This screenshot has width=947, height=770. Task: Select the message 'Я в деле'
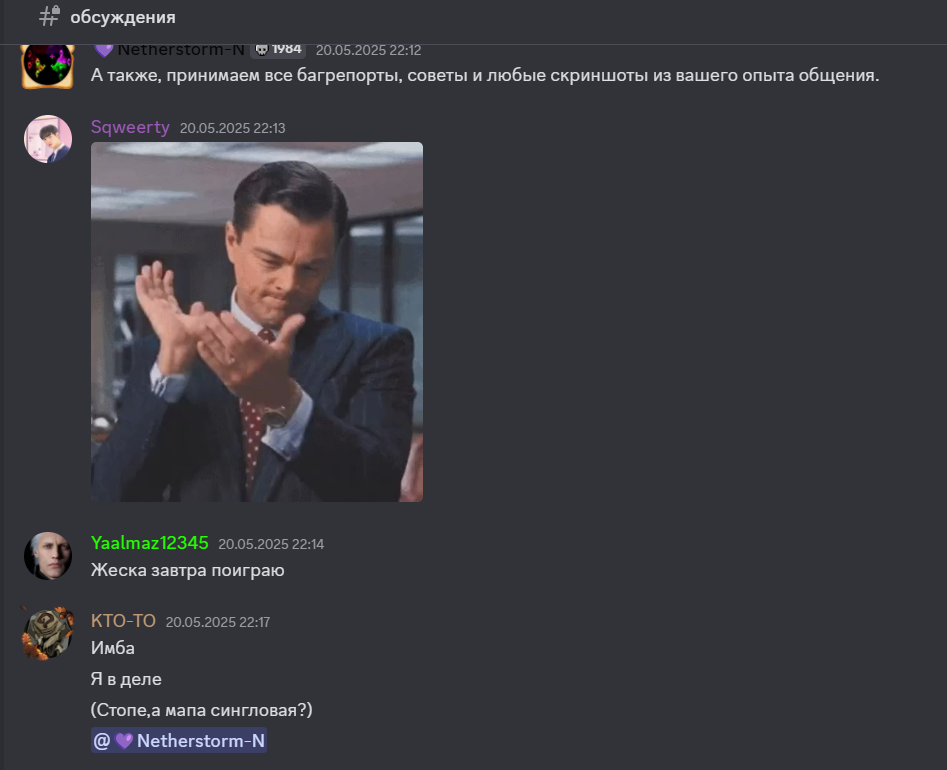coord(126,679)
